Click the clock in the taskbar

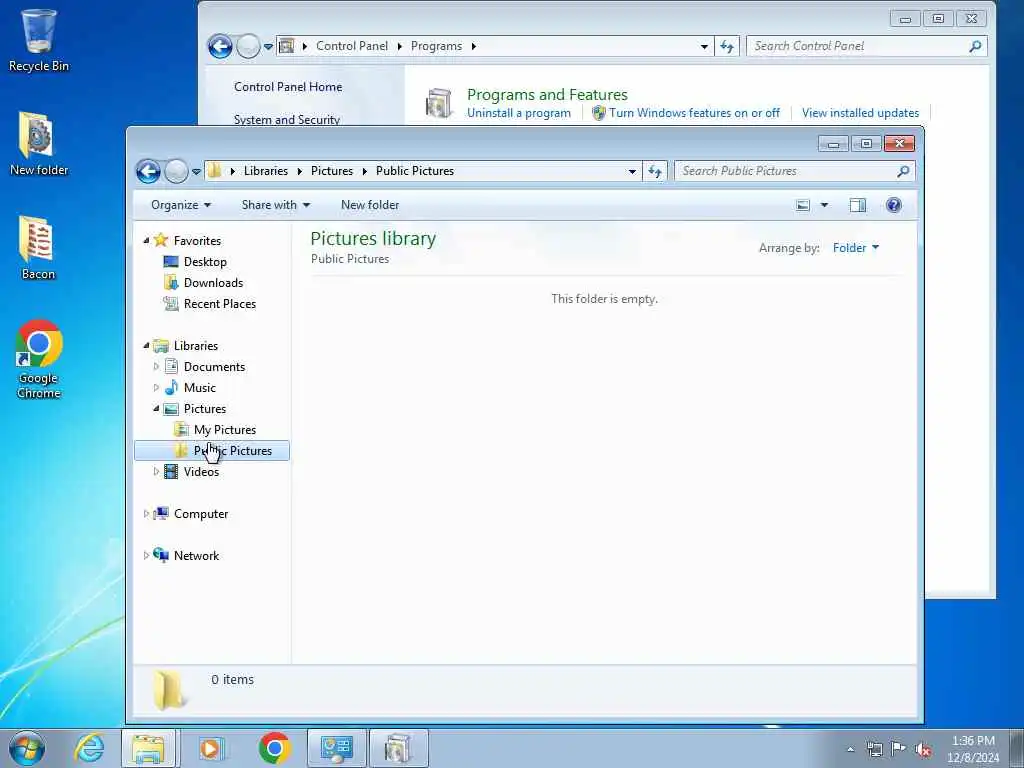[x=973, y=749]
